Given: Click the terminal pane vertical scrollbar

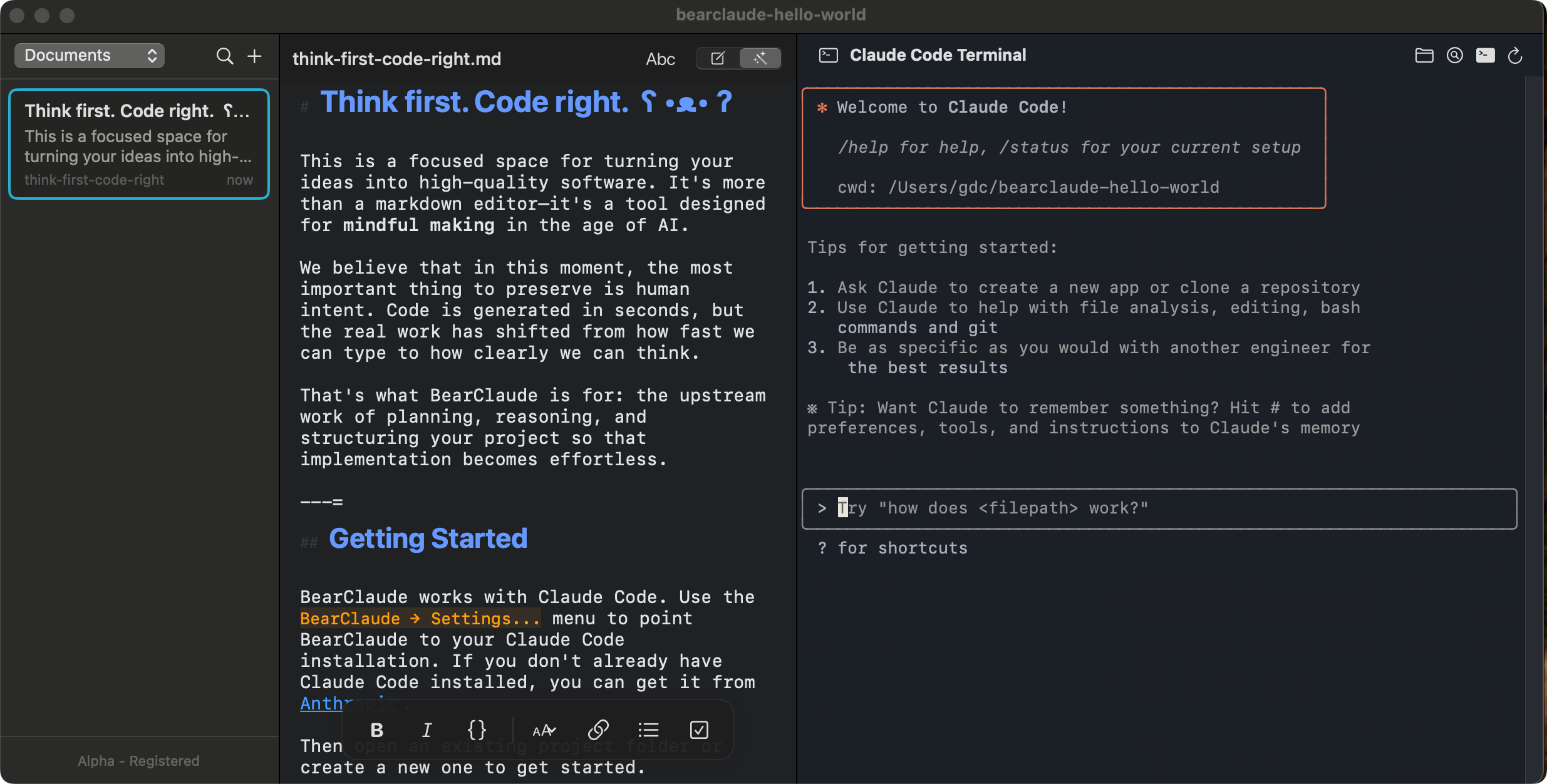Looking at the screenshot, I should (x=1533, y=430).
